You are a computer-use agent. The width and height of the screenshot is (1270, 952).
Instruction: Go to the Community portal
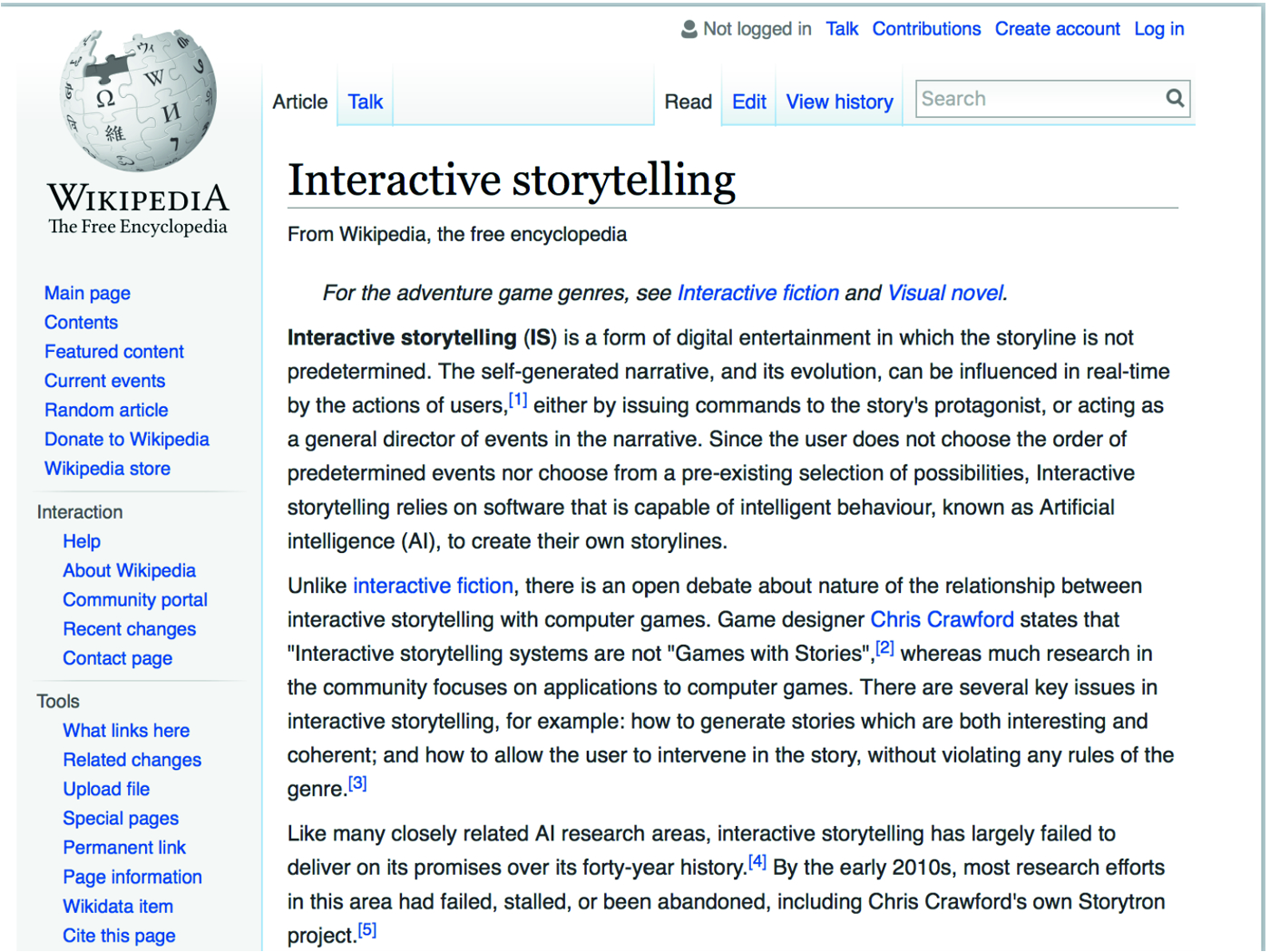135,599
